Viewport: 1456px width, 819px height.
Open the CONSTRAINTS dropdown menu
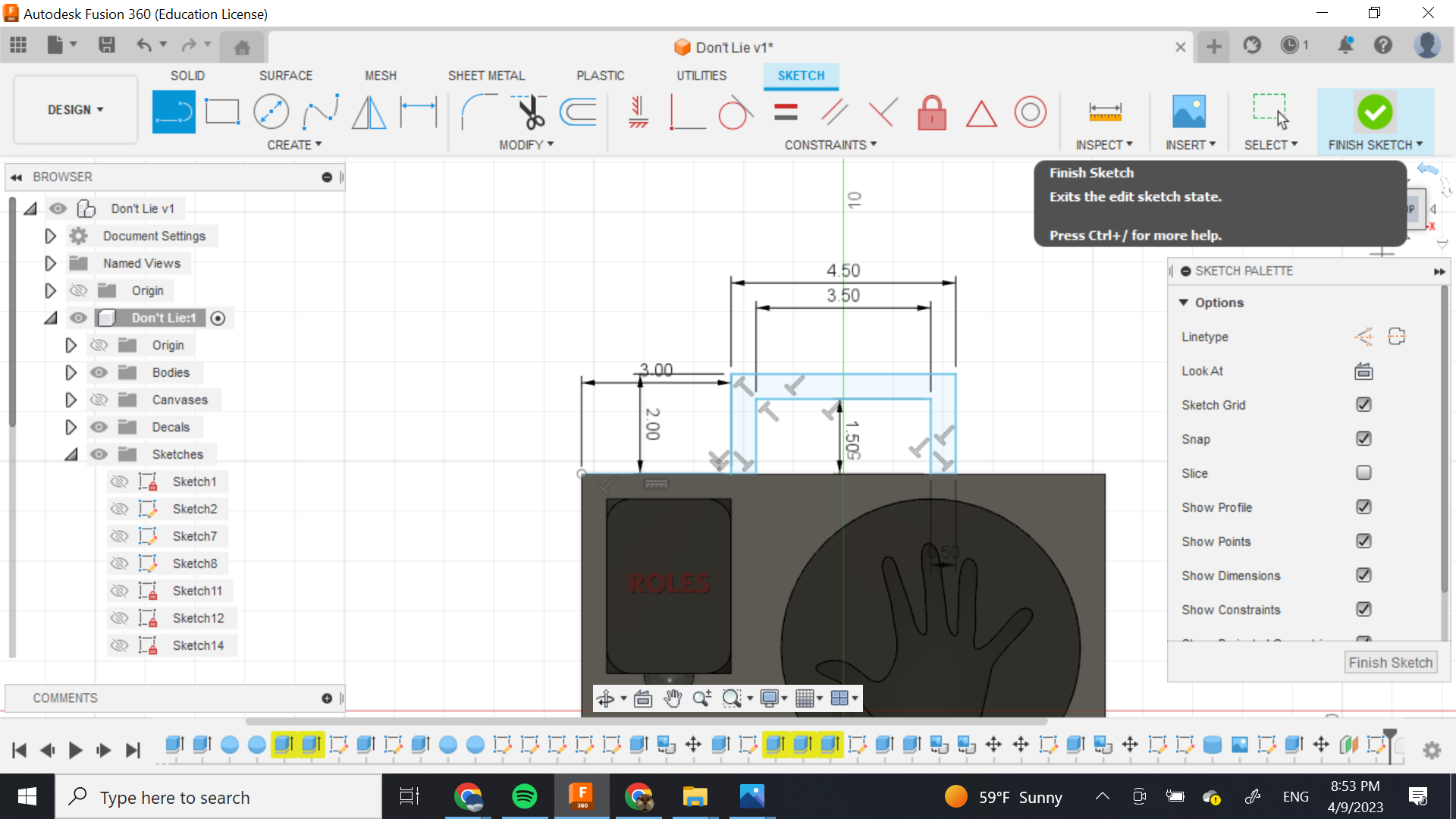pyautogui.click(x=830, y=145)
